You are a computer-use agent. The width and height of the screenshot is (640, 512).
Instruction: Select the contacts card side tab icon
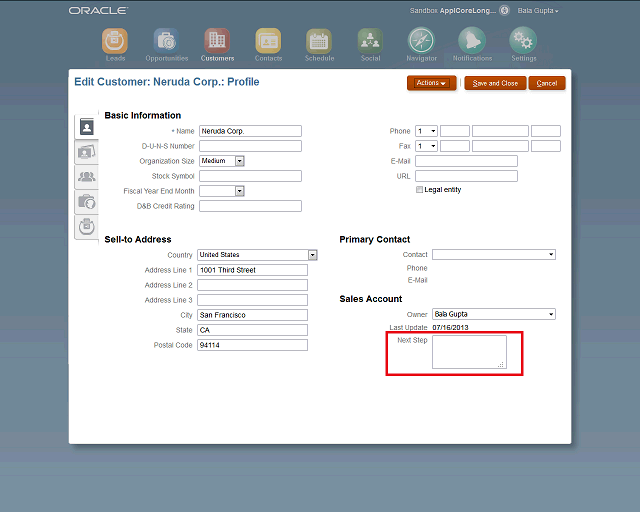click(x=87, y=152)
